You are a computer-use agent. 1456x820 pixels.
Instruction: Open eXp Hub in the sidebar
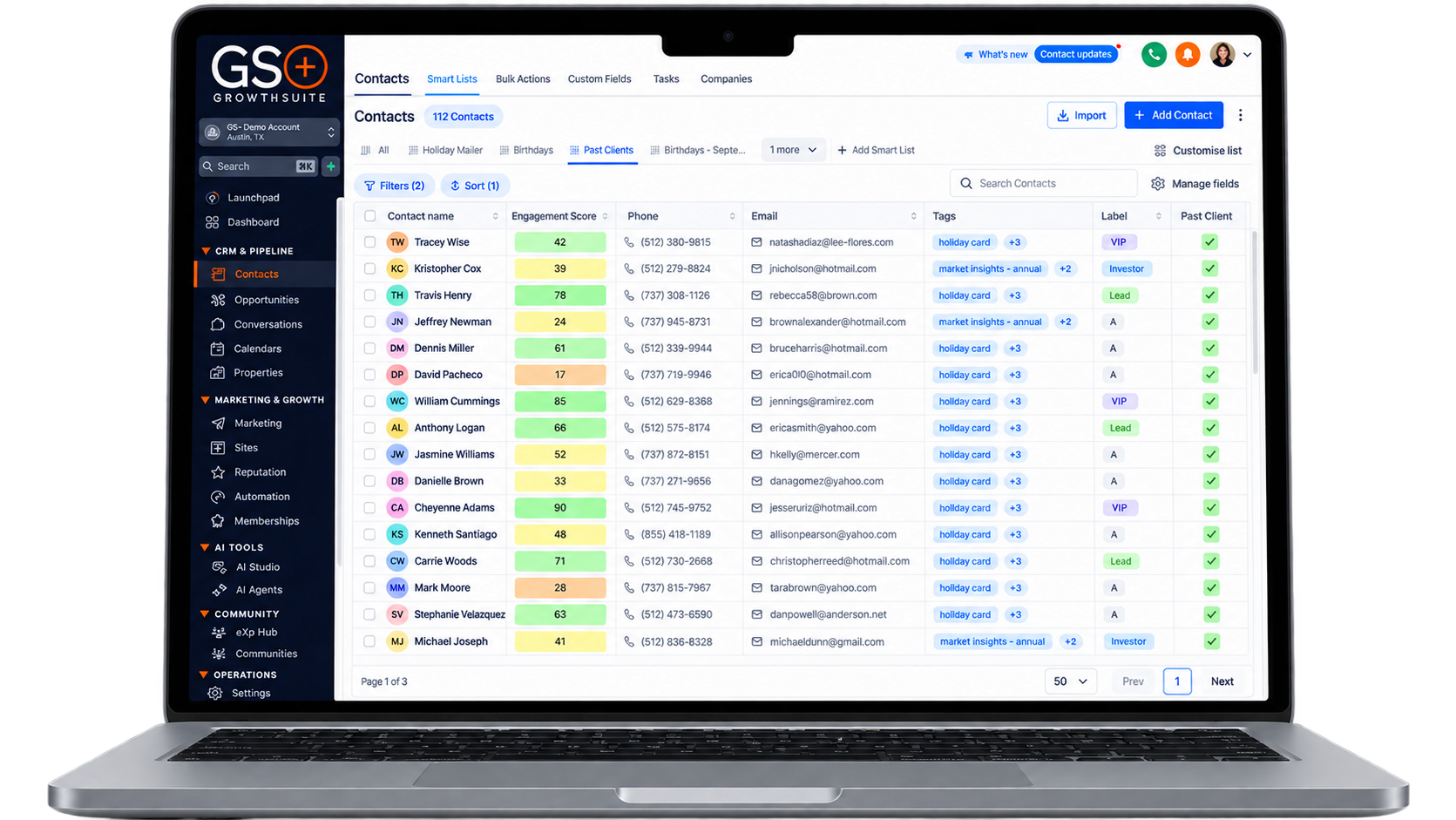pos(255,633)
